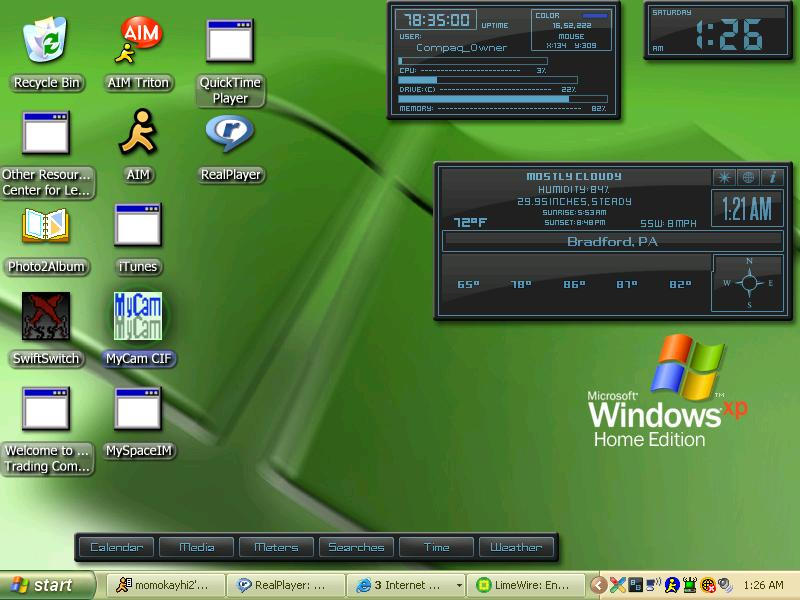The height and width of the screenshot is (600, 800).
Task: Click the SUNSET: 8:48 PM text
Action: [574, 223]
